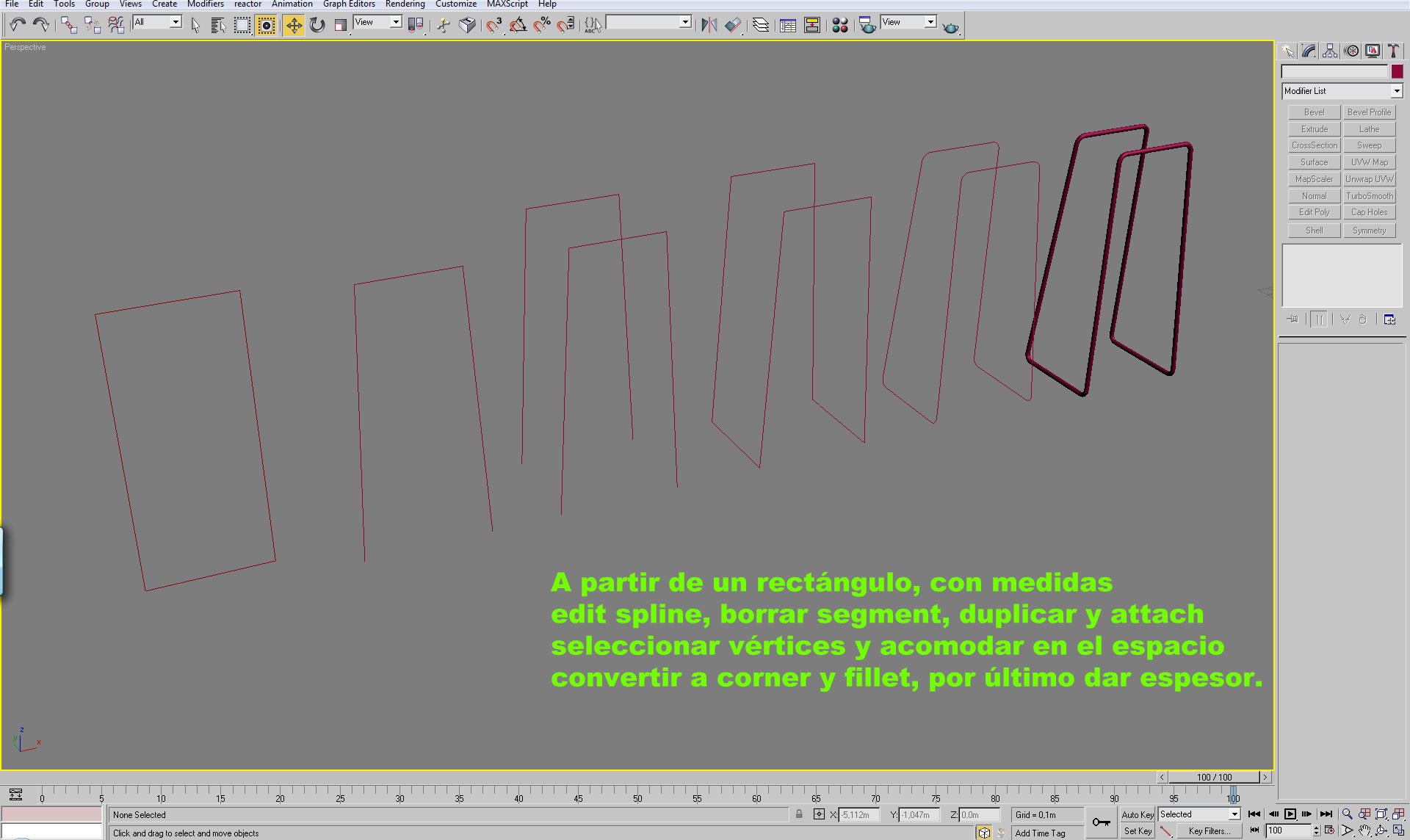Open the Rendering menu

[x=405, y=4]
